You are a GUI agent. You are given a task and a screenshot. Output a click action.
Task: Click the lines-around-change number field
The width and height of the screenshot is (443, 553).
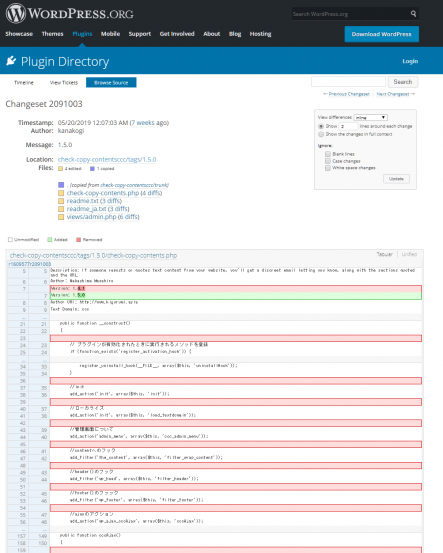tap(348, 126)
